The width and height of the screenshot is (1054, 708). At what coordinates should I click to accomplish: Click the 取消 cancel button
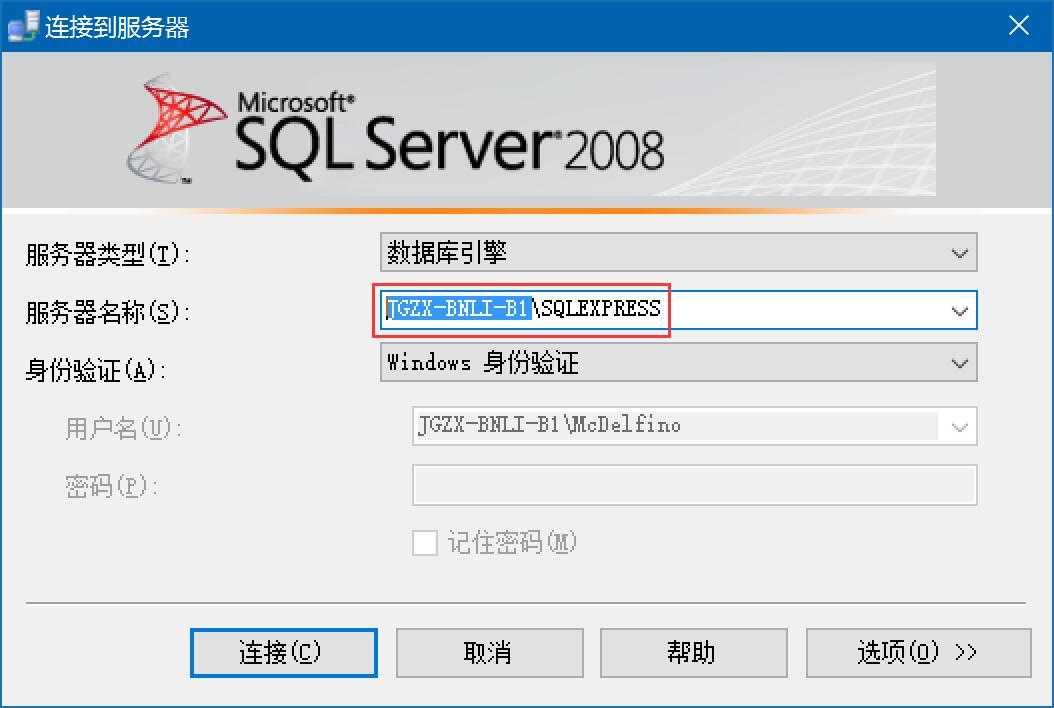[x=489, y=652]
